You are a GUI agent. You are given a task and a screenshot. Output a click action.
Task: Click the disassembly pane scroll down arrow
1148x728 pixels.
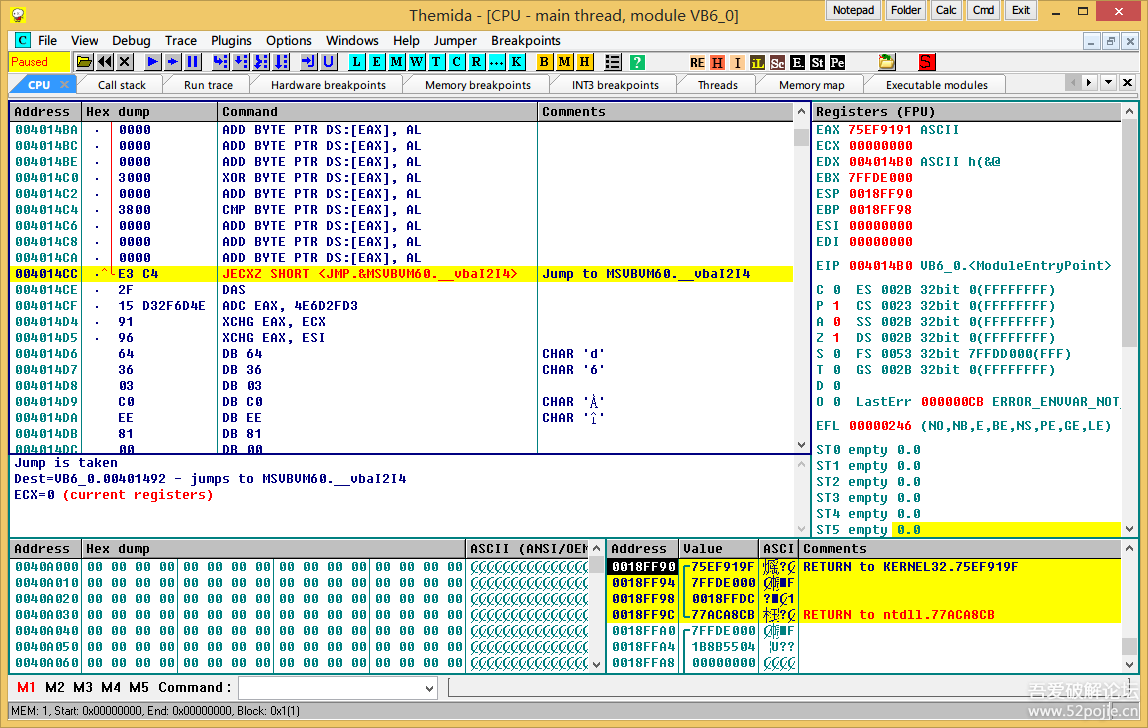(x=801, y=445)
